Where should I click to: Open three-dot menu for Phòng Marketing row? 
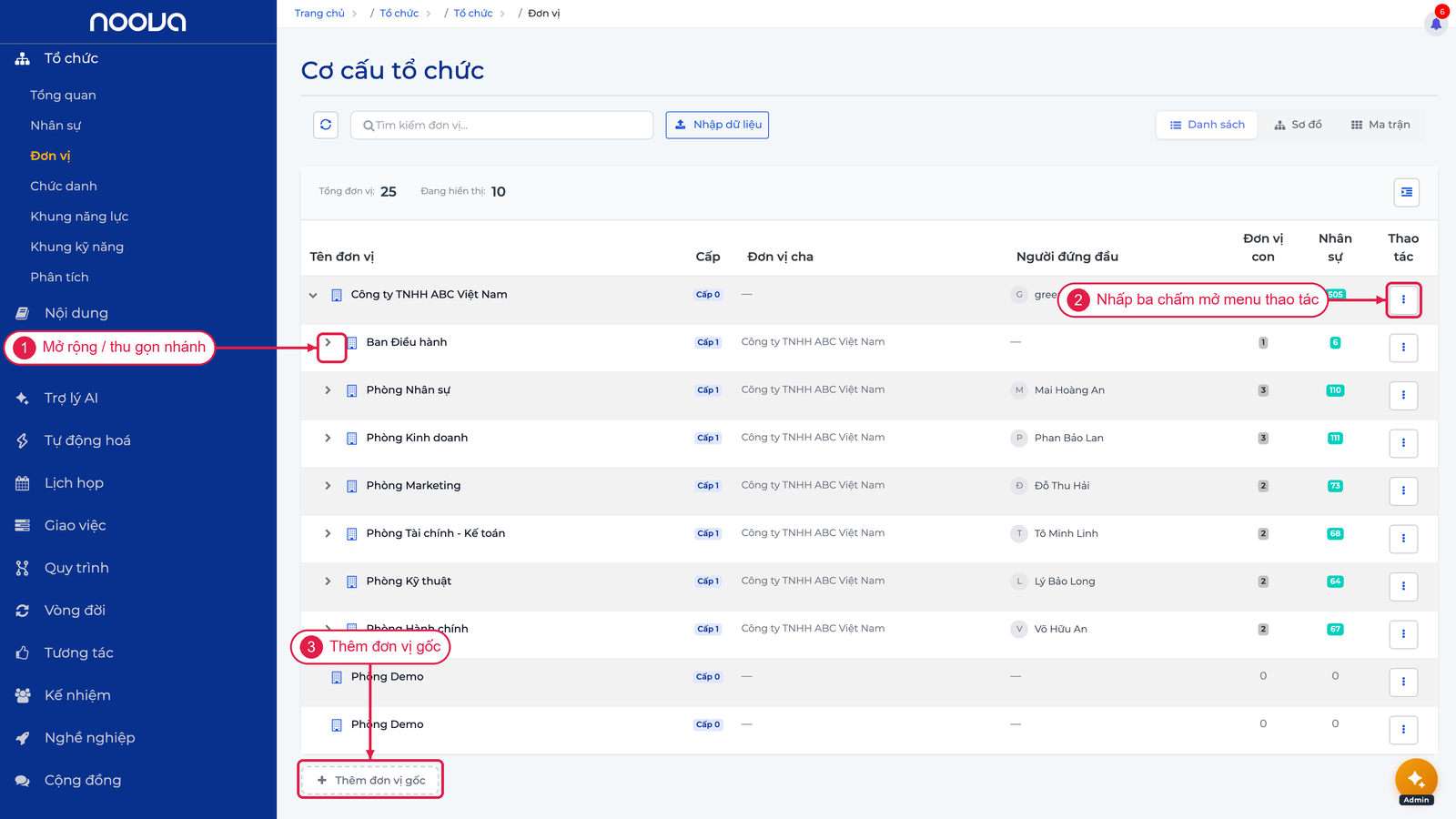click(1403, 490)
